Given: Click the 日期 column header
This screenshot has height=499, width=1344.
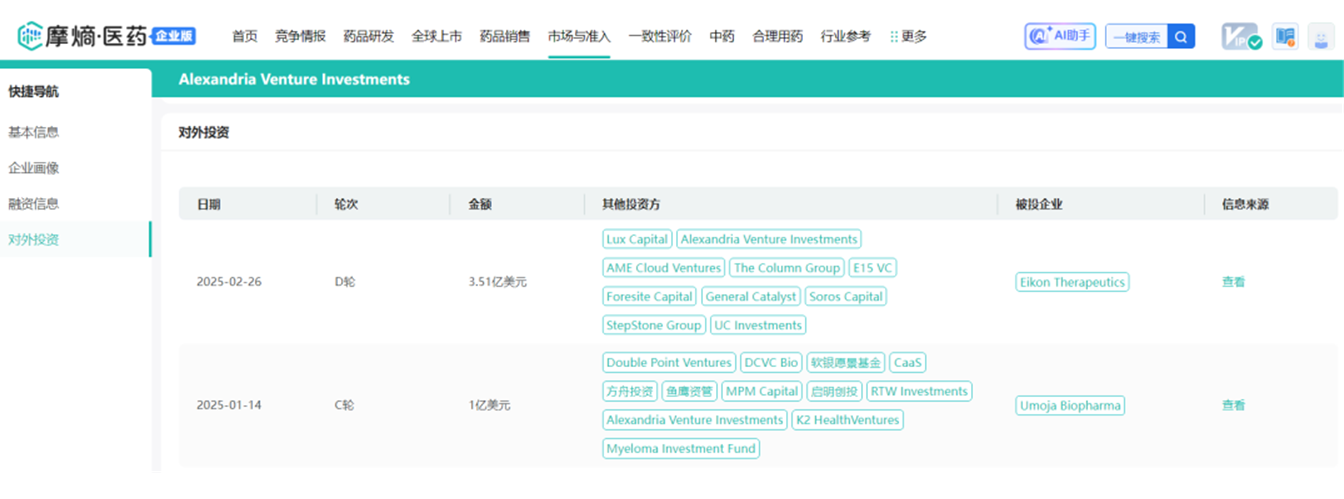Looking at the screenshot, I should click(x=208, y=204).
